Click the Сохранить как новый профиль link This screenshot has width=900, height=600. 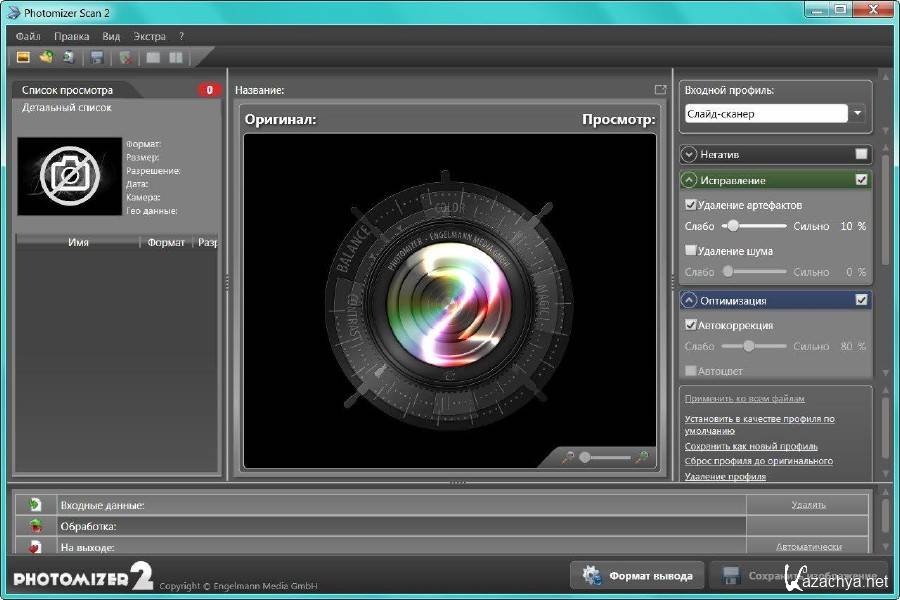(x=751, y=446)
